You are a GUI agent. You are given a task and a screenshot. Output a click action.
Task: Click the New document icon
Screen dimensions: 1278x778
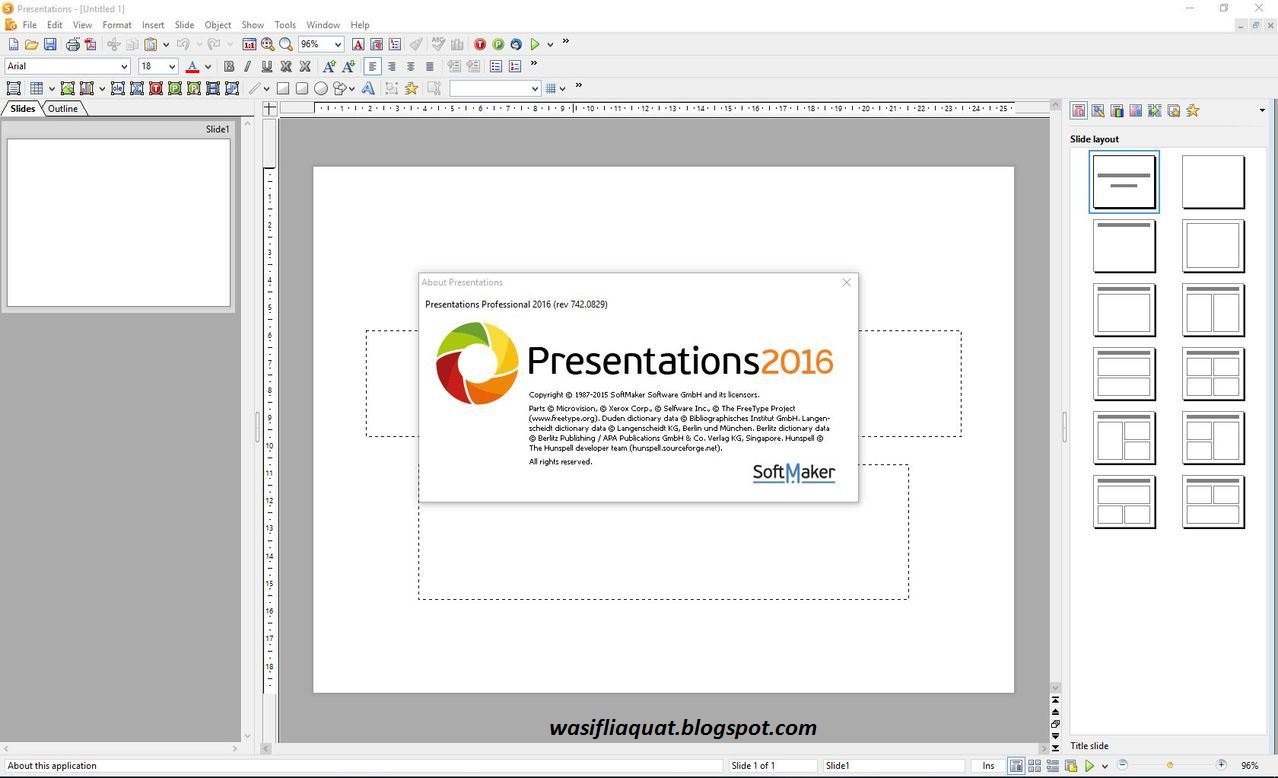pos(13,44)
